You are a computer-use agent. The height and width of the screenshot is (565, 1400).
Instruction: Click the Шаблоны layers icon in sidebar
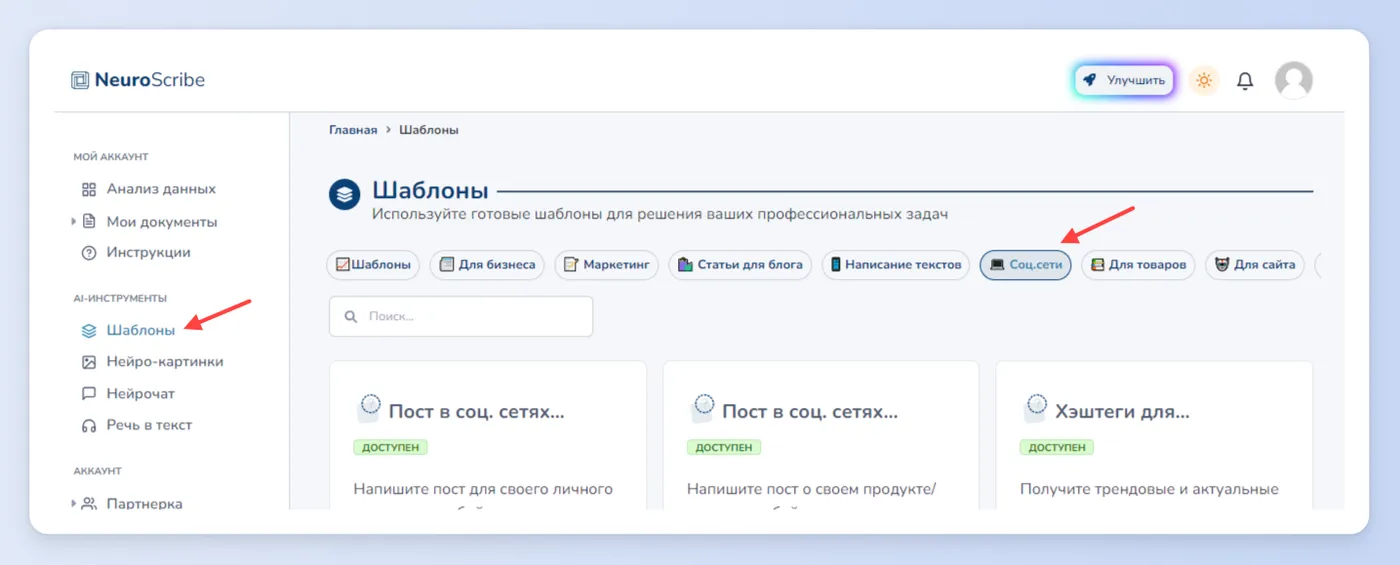tap(88, 330)
